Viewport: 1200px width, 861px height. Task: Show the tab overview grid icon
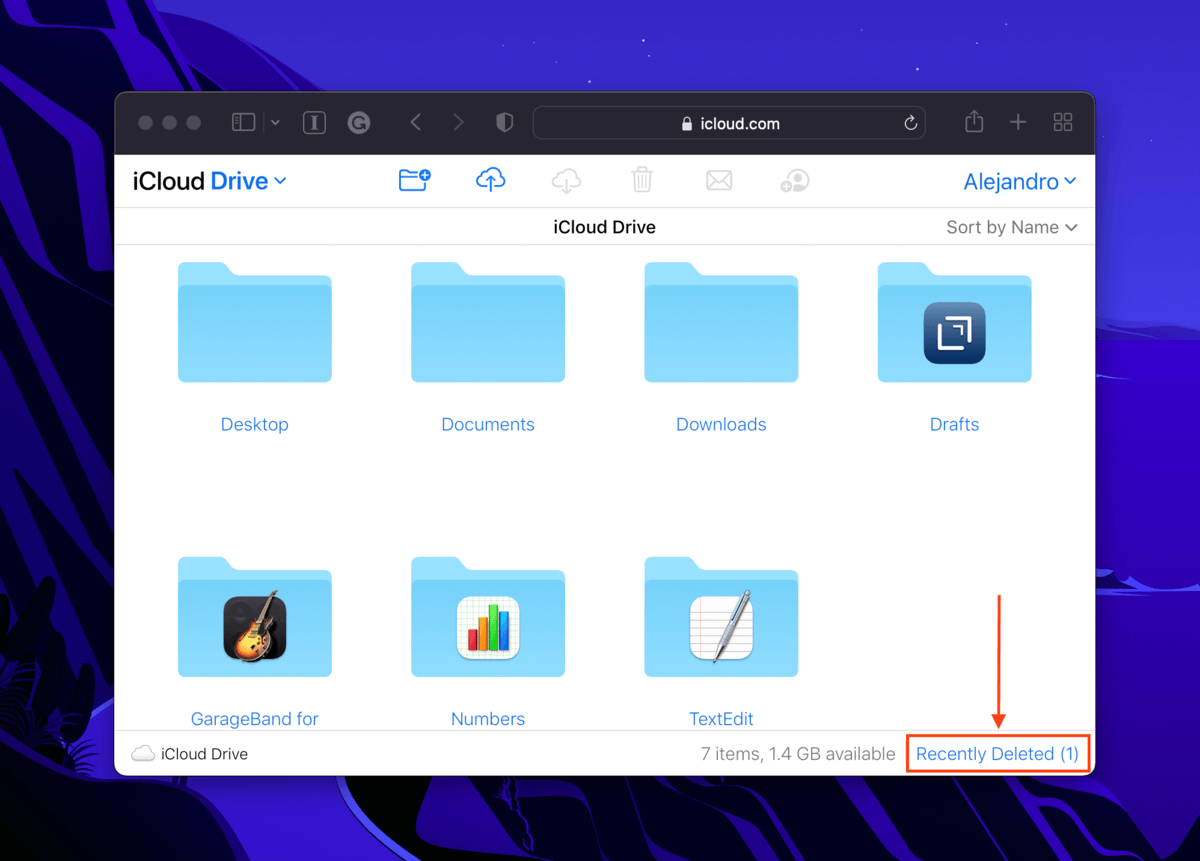pyautogui.click(x=1063, y=122)
